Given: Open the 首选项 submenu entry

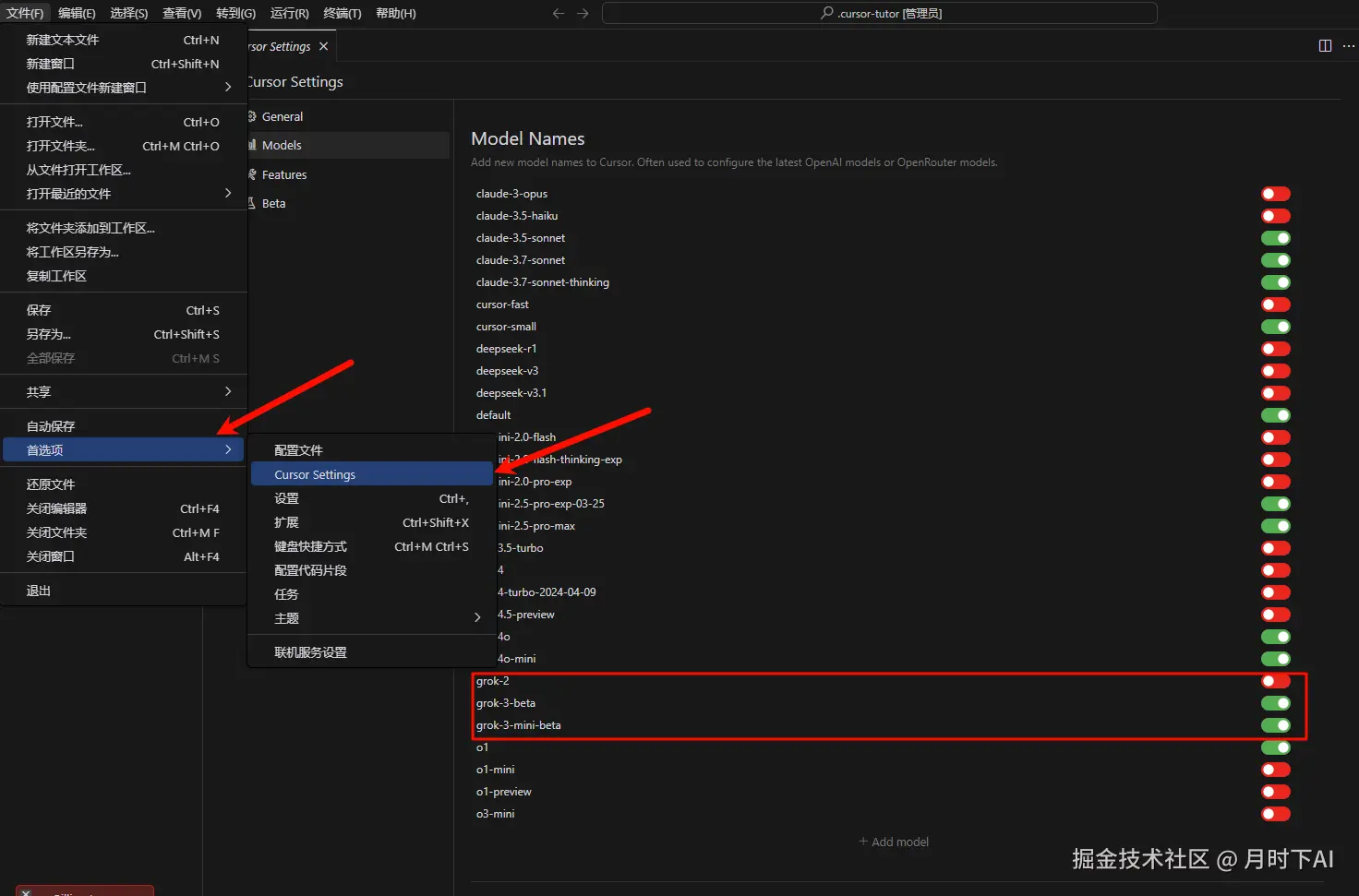Looking at the screenshot, I should [x=124, y=450].
